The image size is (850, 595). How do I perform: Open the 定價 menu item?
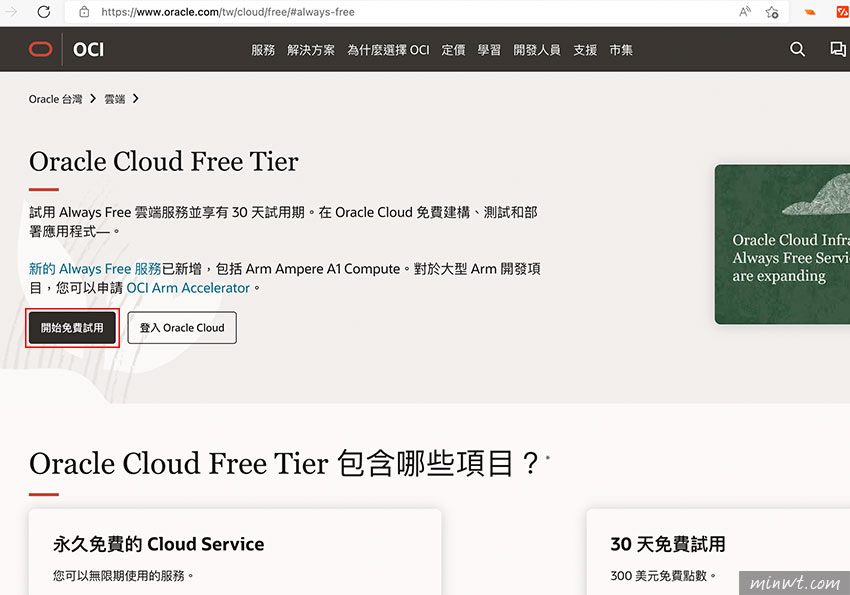click(x=453, y=50)
